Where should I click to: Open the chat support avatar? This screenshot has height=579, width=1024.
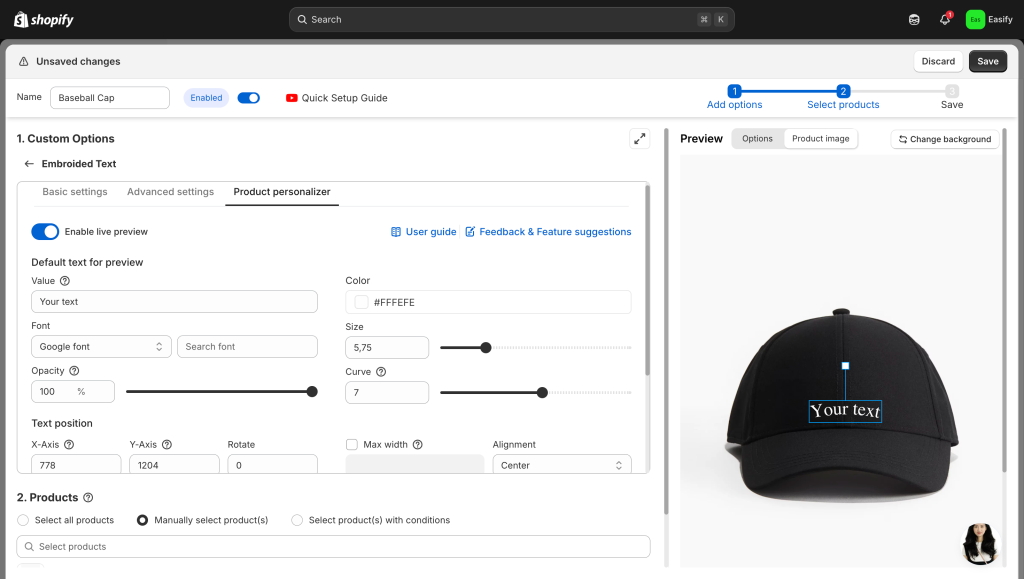[x=980, y=543]
